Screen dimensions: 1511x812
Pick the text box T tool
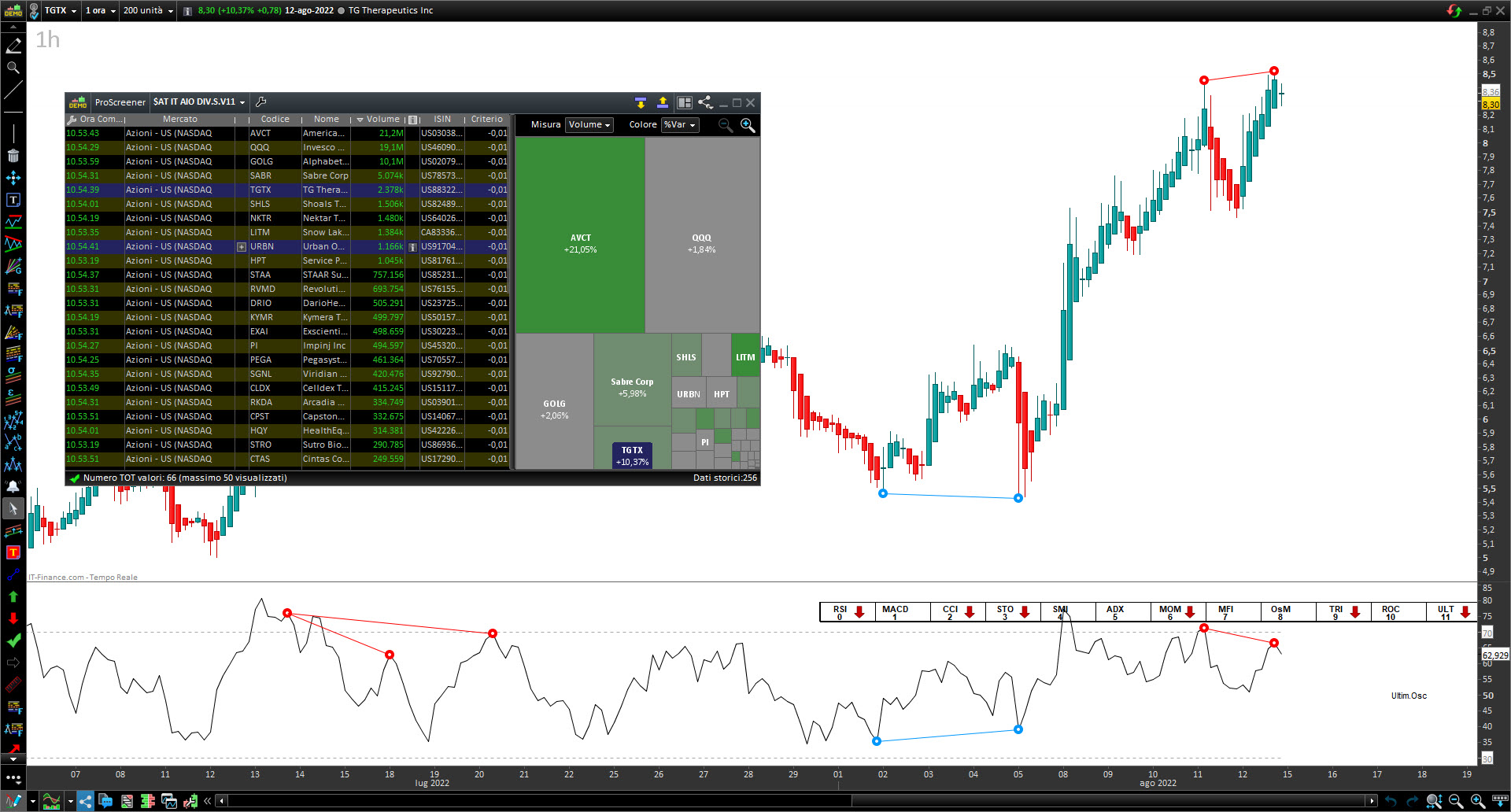[13, 200]
